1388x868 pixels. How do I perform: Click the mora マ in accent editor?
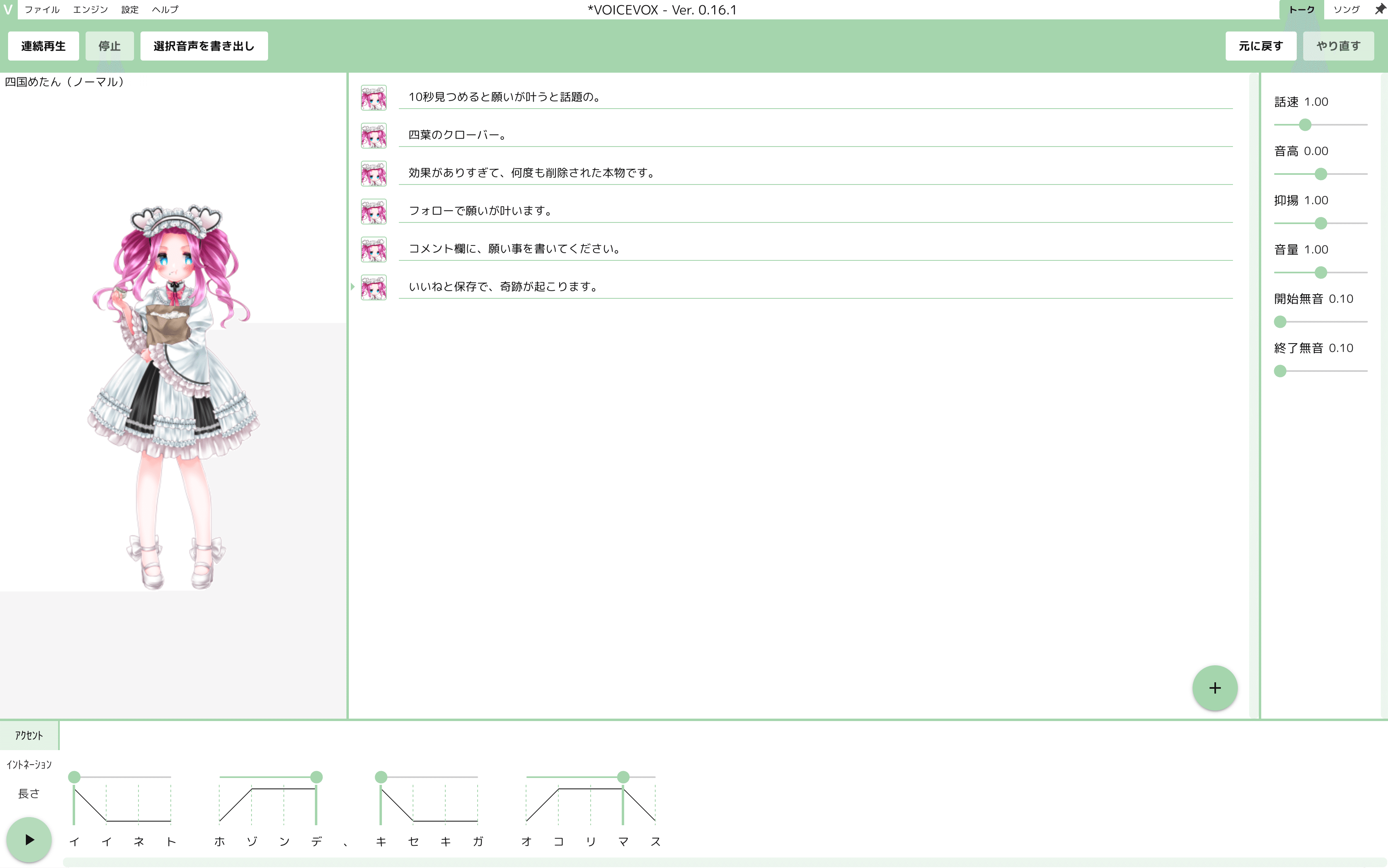point(623,842)
